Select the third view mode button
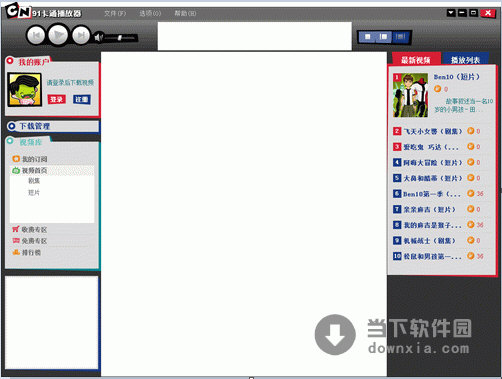Screen dimensions: 502x379 pos(400,37)
